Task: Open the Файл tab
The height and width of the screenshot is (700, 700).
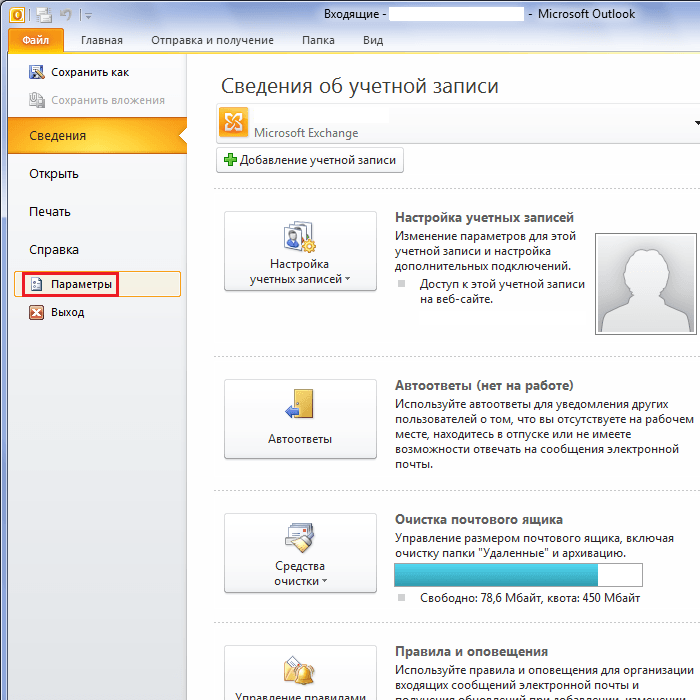Action: click(x=36, y=40)
